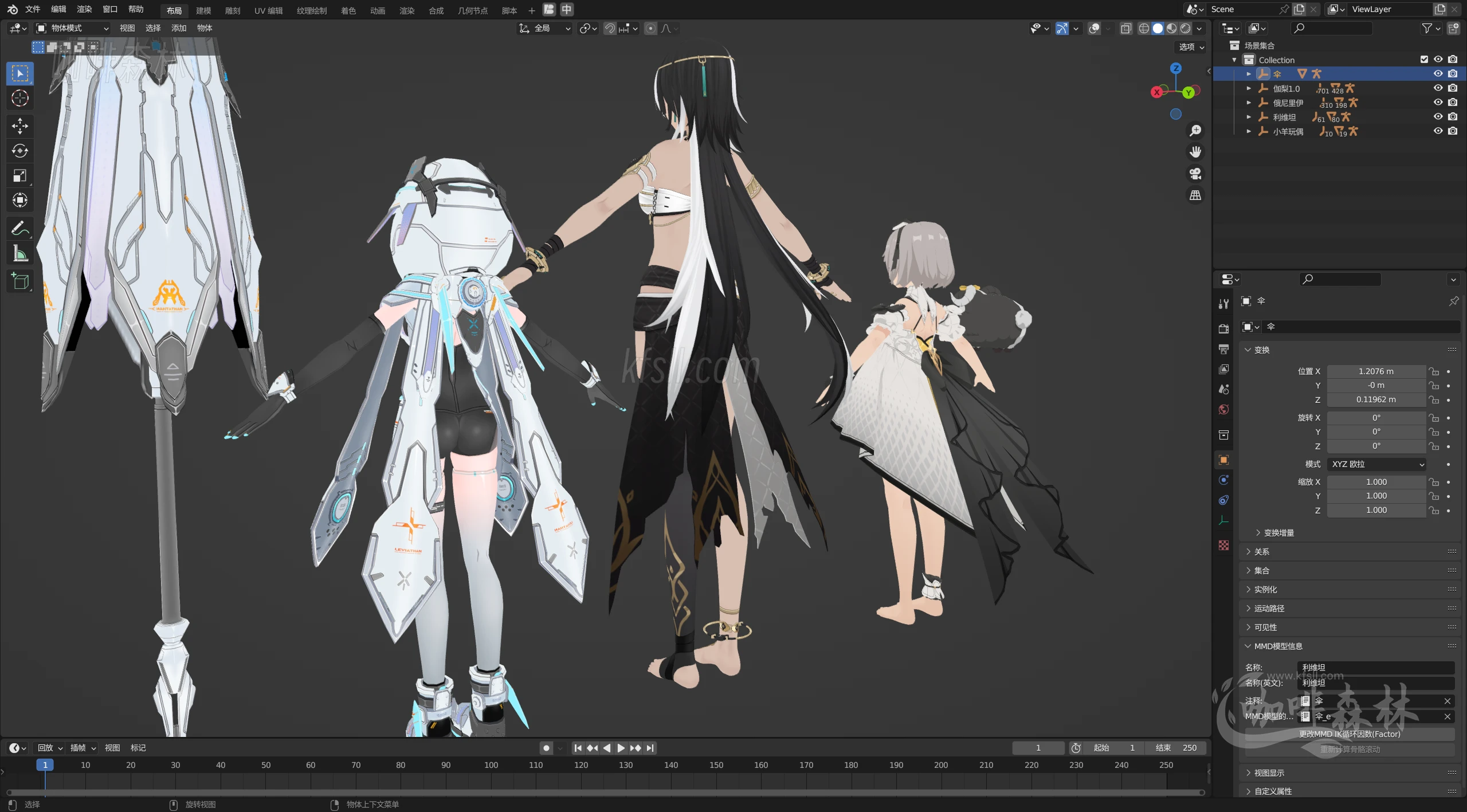
Task: Open 回放 playback settings
Action: point(50,747)
